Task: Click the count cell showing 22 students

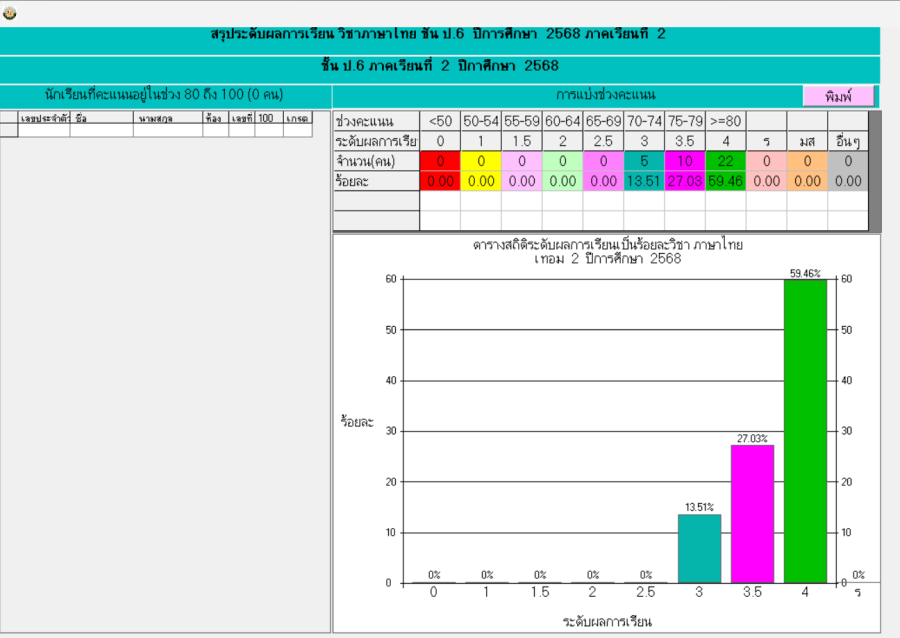Action: point(726,161)
